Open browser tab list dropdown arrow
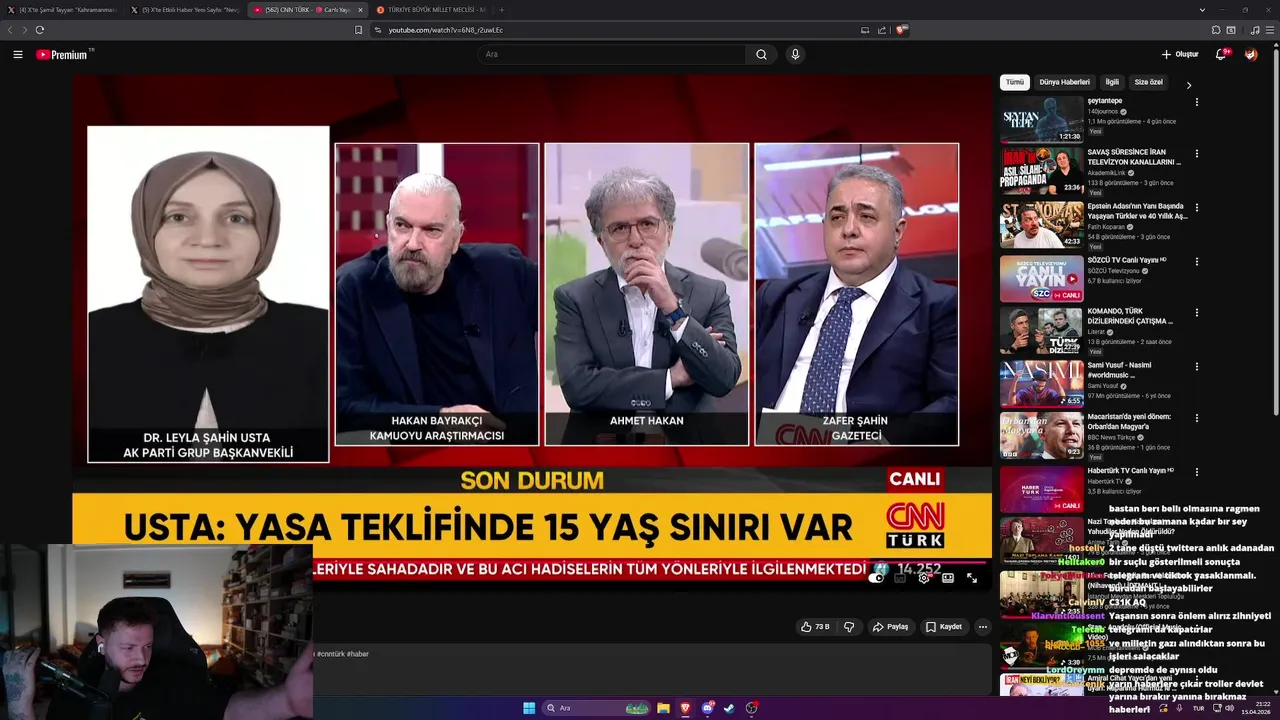The height and width of the screenshot is (720, 1280). pyautogui.click(x=1201, y=10)
